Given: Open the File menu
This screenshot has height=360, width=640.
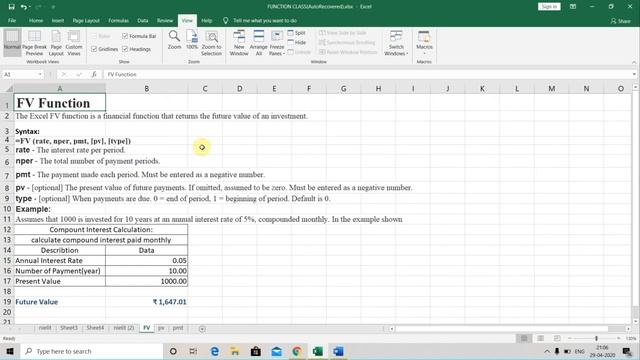Looking at the screenshot, I should 12,20.
